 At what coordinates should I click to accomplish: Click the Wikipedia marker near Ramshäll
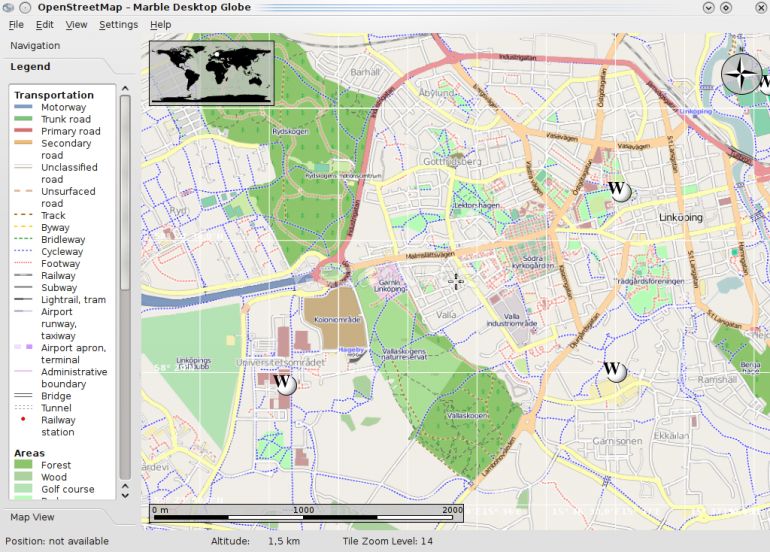614,371
